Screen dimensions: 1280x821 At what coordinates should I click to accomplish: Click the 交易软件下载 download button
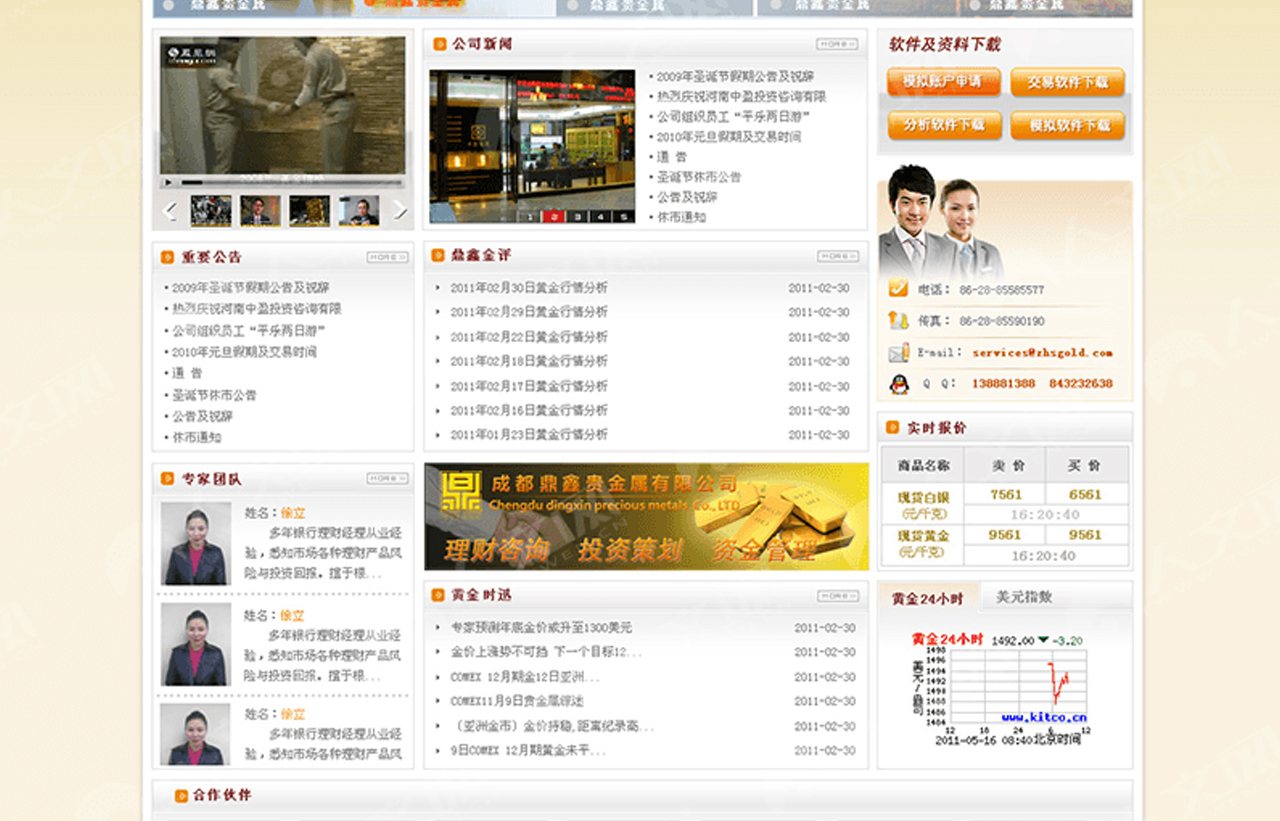click(x=1067, y=82)
